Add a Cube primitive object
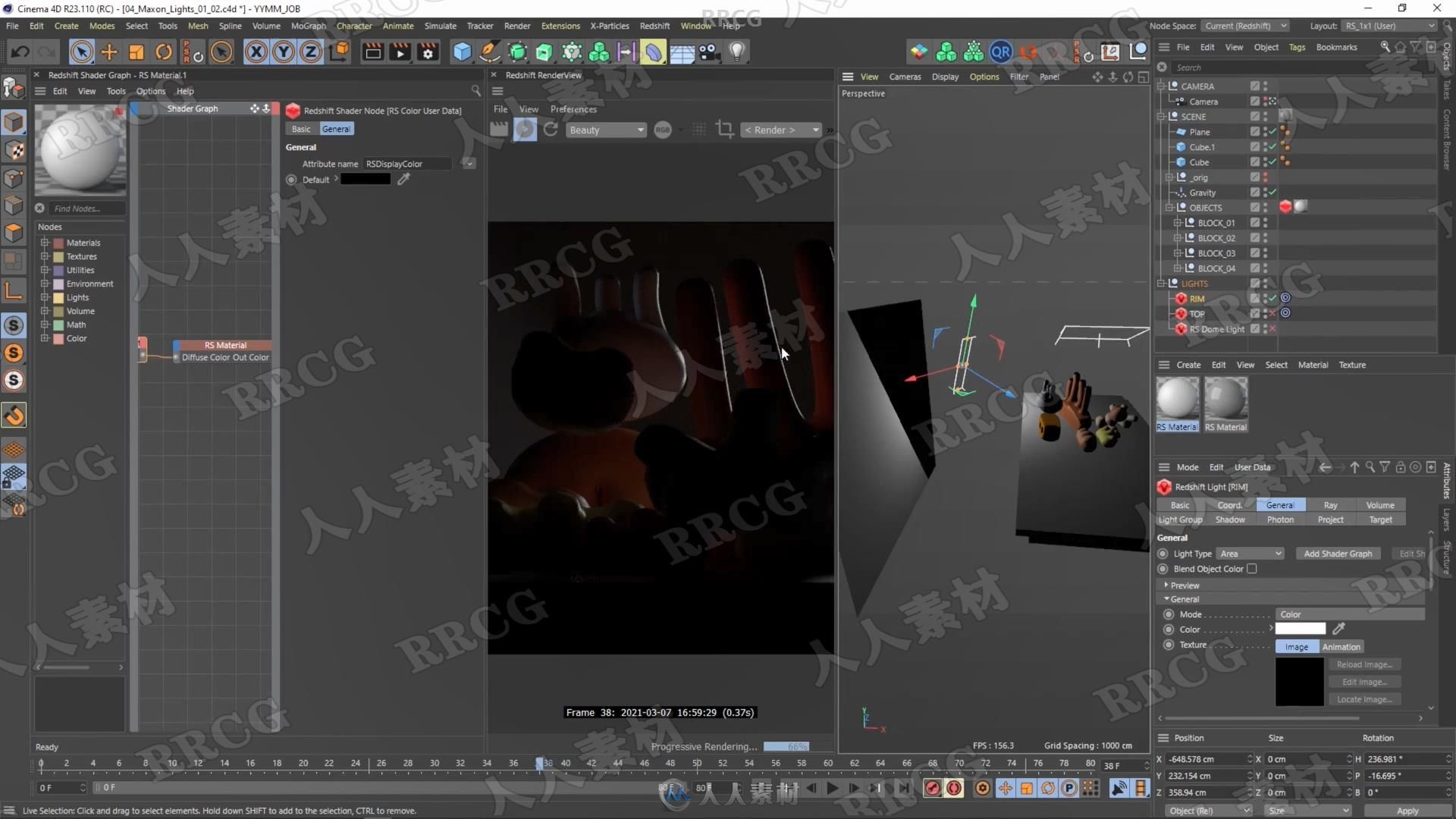Screen dimensions: 1456x819 [462, 52]
